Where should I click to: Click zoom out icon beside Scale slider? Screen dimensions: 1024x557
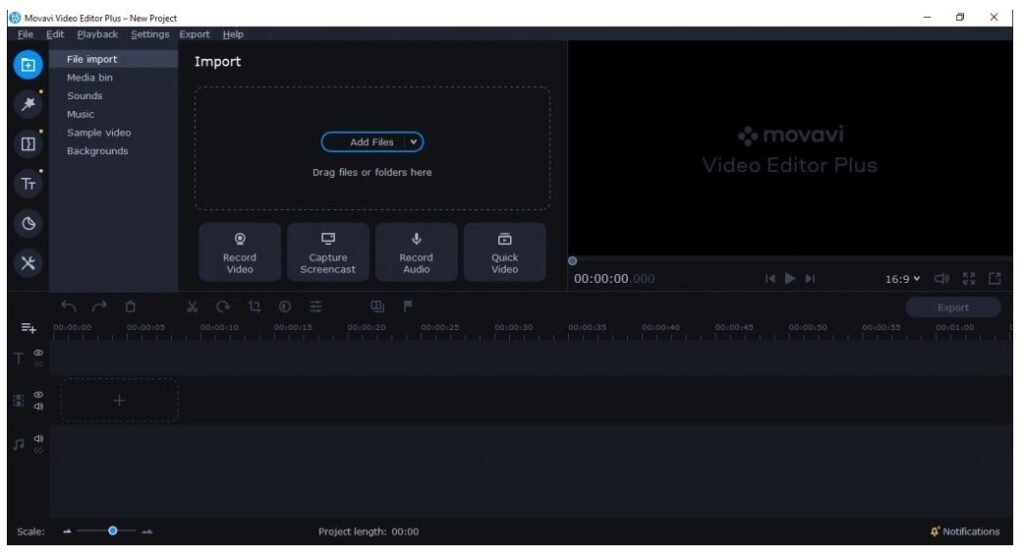[x=67, y=532]
